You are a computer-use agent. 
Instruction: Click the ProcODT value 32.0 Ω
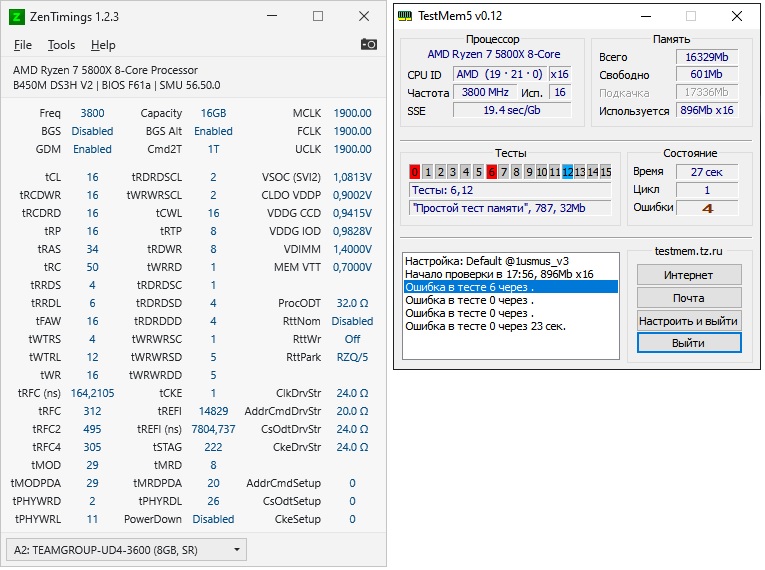click(x=352, y=303)
